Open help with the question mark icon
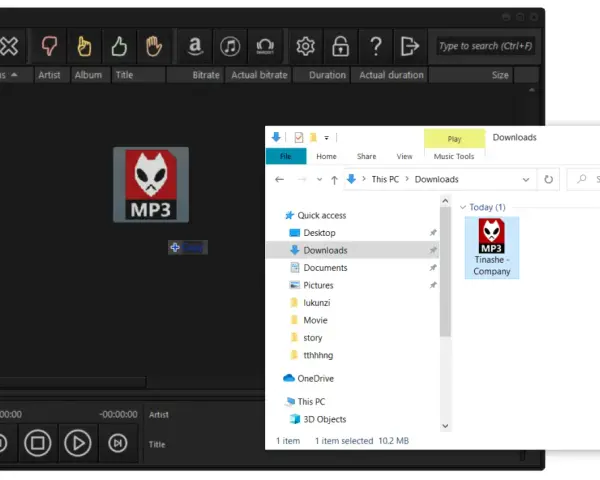The width and height of the screenshot is (600, 480). click(376, 46)
